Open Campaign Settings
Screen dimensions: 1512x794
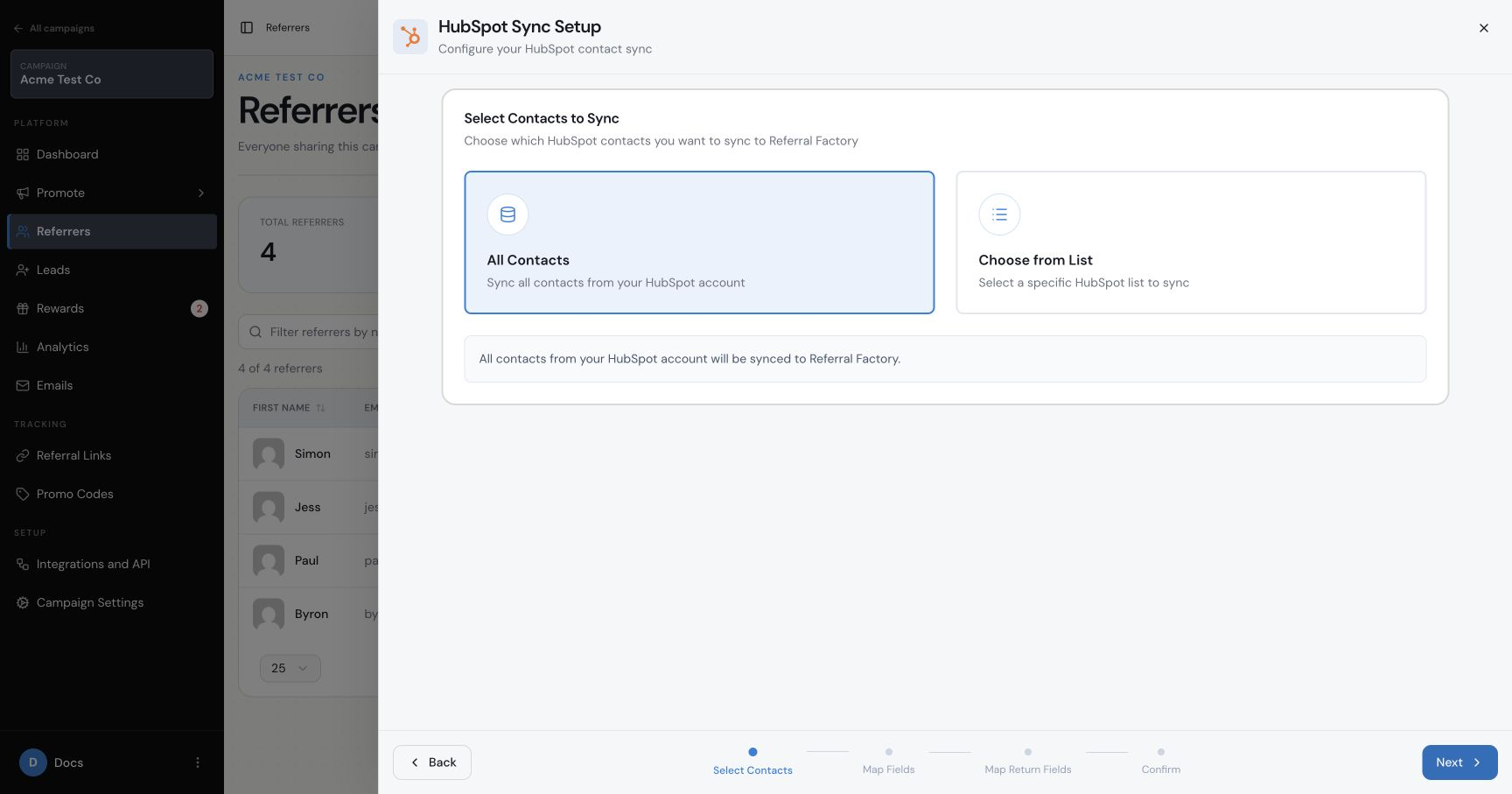tap(112, 602)
